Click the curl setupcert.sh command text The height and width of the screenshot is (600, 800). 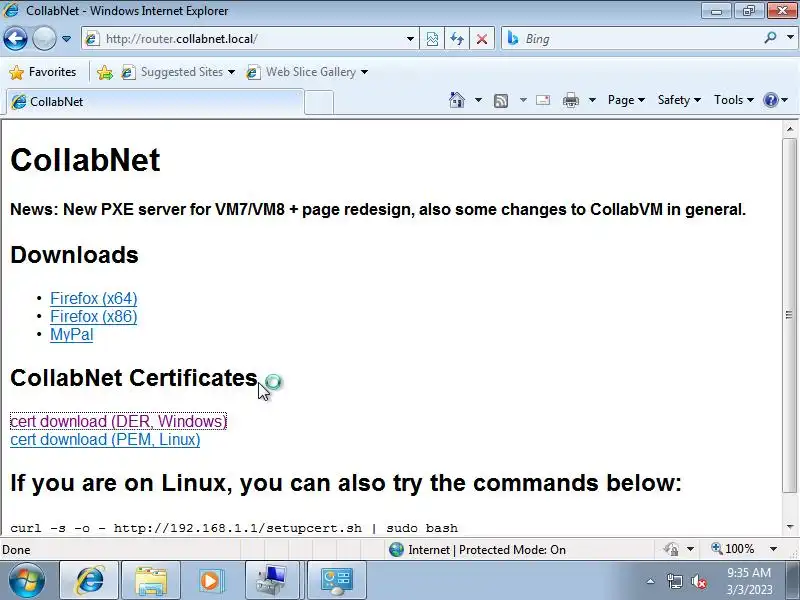234,528
